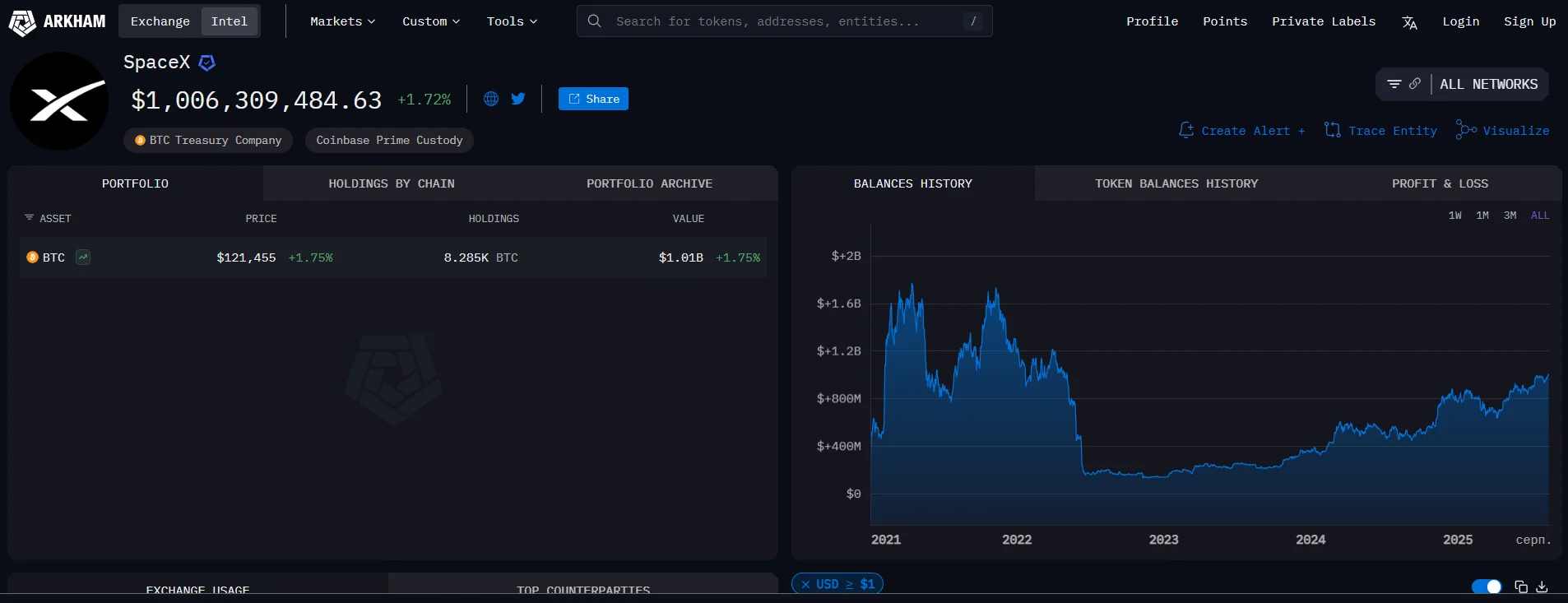Sort by the PRICE column header
This screenshot has height=603, width=1568.
tap(261, 218)
